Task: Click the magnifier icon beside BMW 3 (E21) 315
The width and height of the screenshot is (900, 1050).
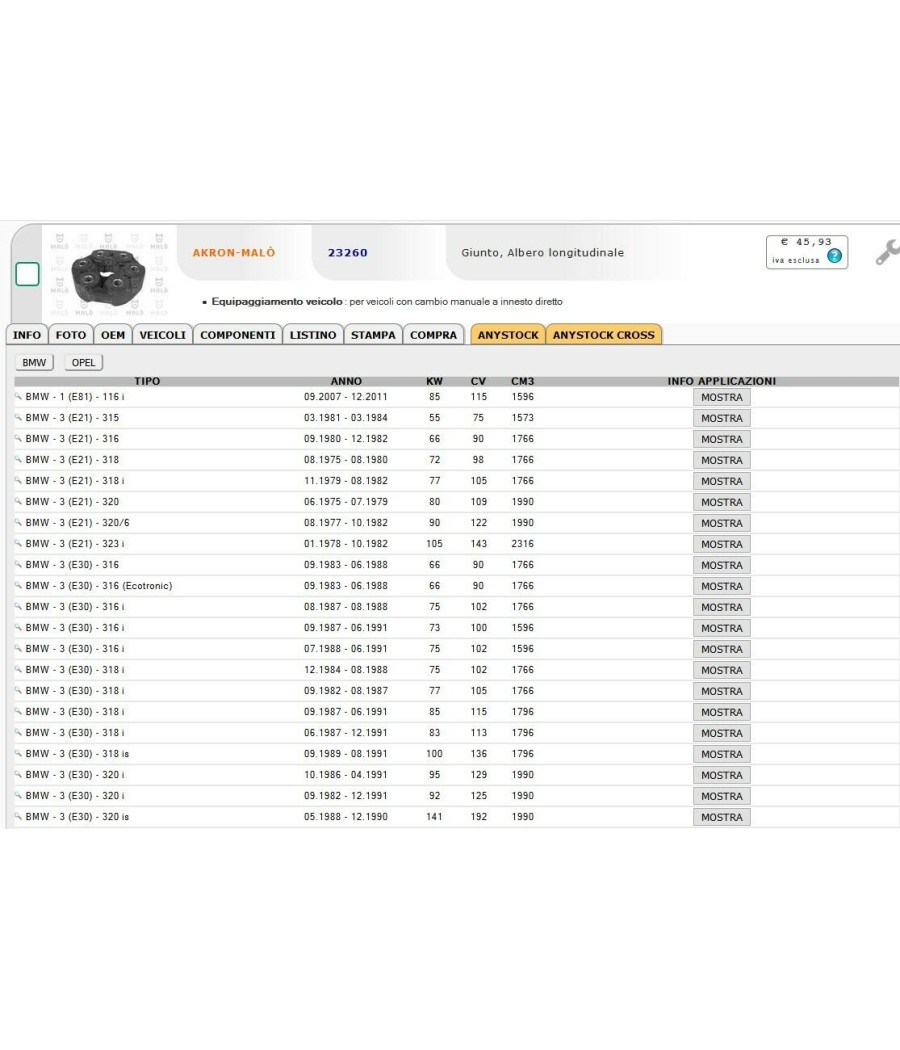Action: (18, 417)
